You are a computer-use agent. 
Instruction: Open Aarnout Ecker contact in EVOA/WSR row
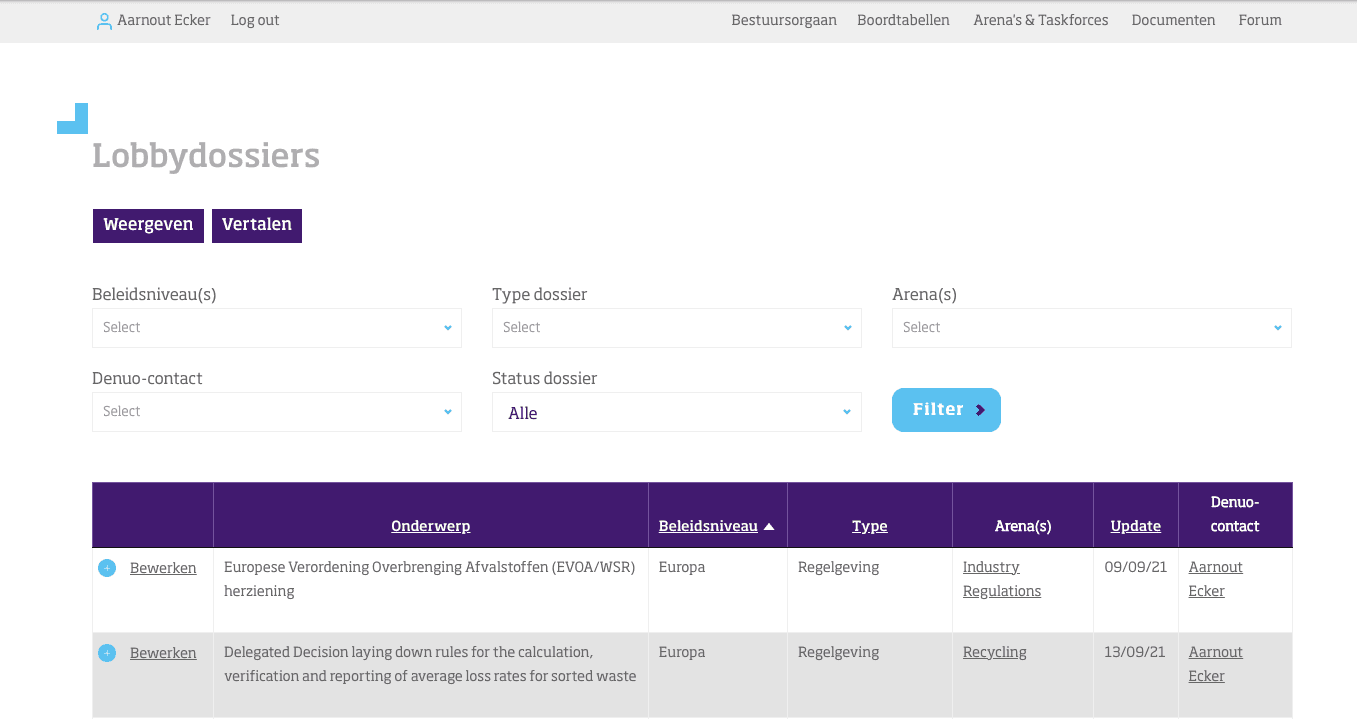[x=1216, y=579]
